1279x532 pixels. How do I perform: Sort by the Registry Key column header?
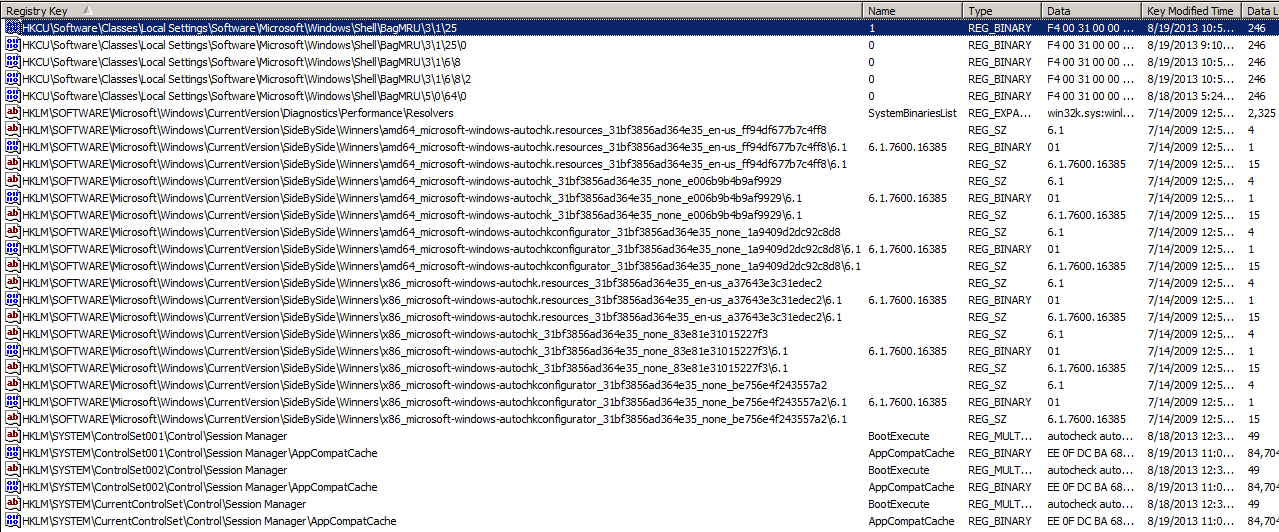coord(431,10)
